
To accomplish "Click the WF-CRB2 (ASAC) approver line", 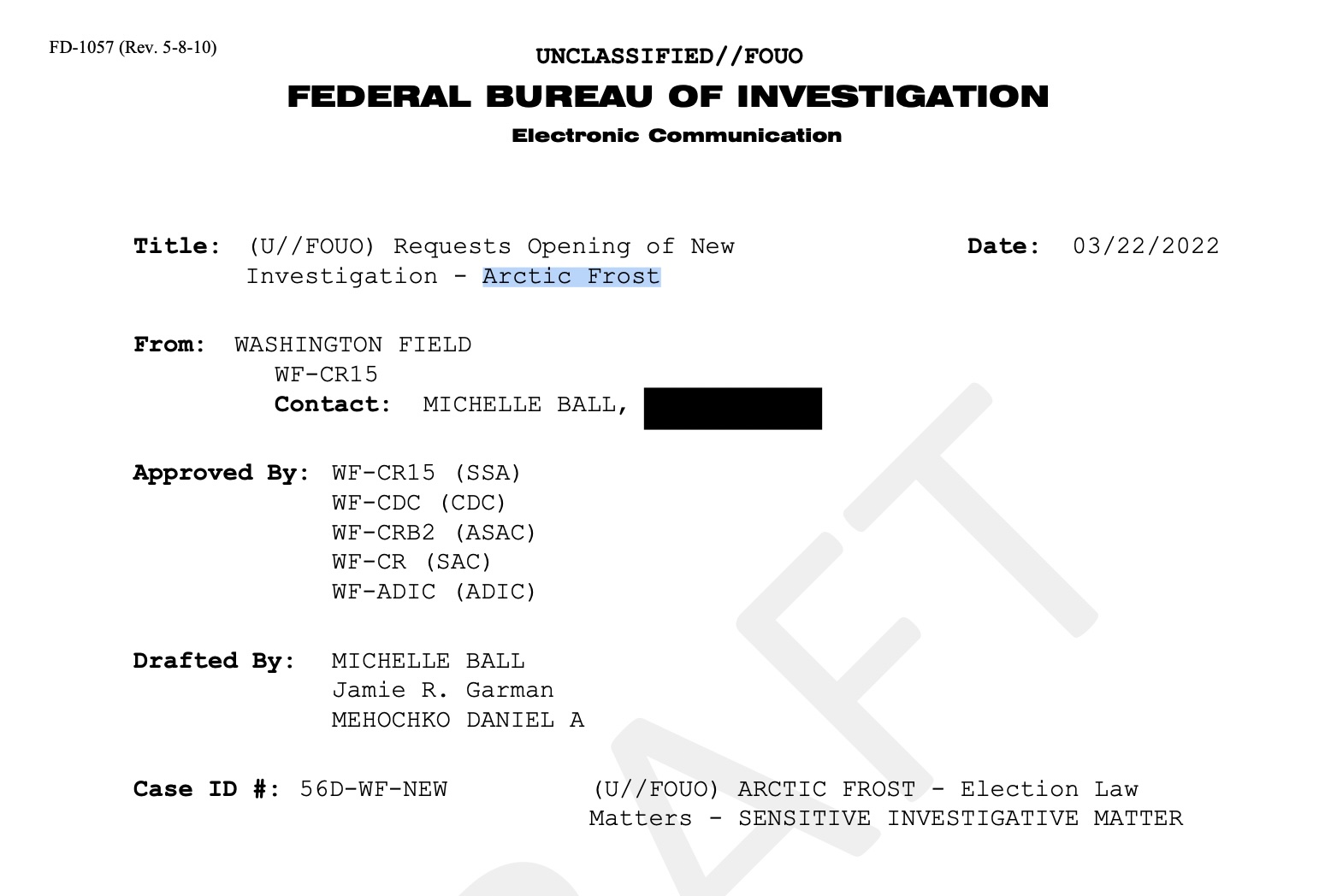I will (434, 533).
